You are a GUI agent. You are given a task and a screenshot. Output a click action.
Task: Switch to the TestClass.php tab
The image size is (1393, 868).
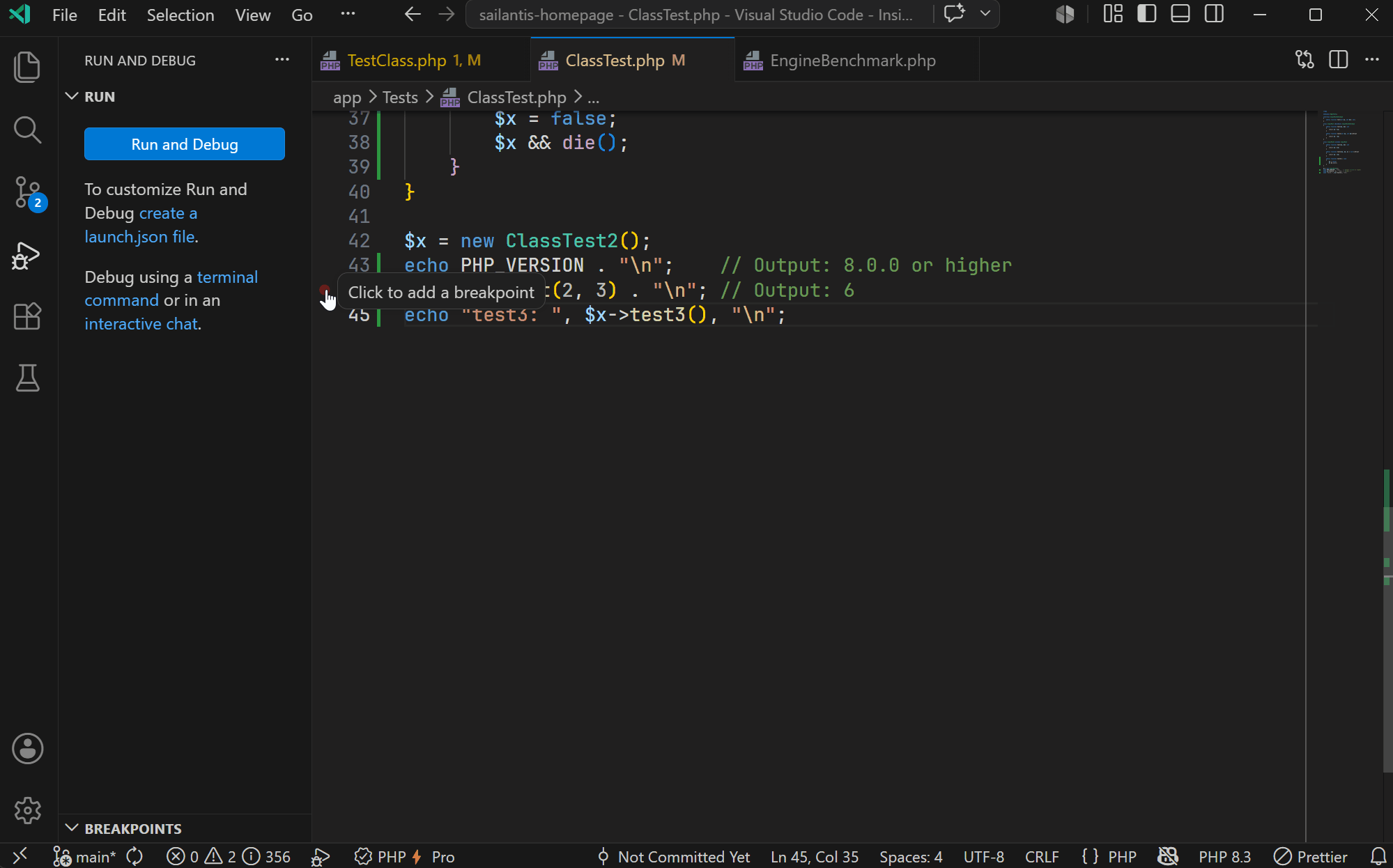[421, 61]
